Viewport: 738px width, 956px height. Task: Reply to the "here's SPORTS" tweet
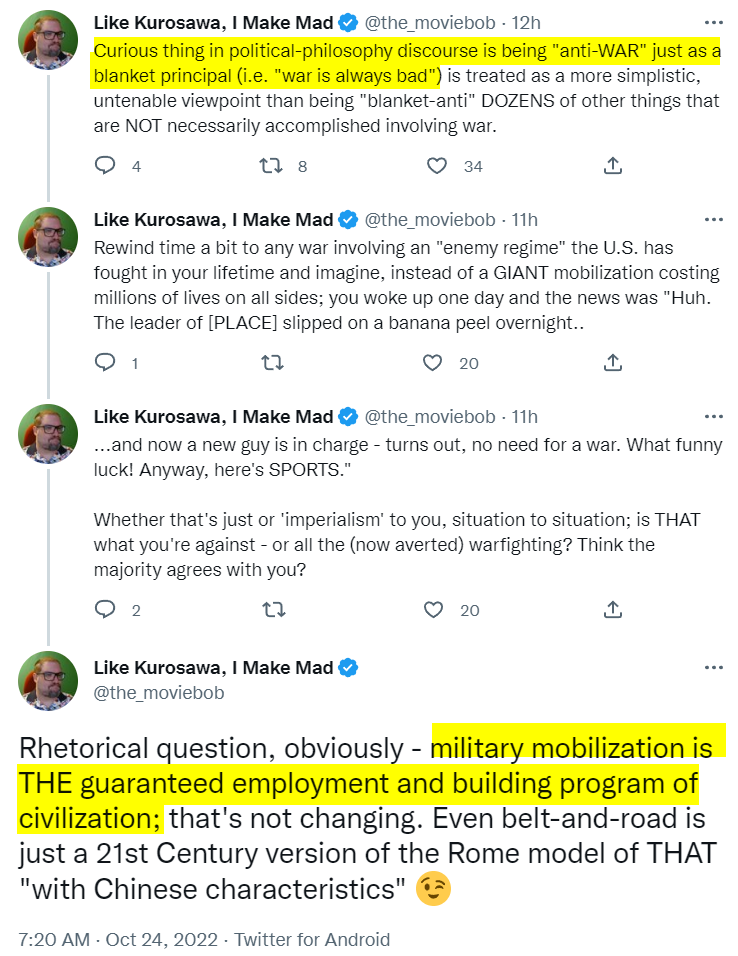click(106, 609)
